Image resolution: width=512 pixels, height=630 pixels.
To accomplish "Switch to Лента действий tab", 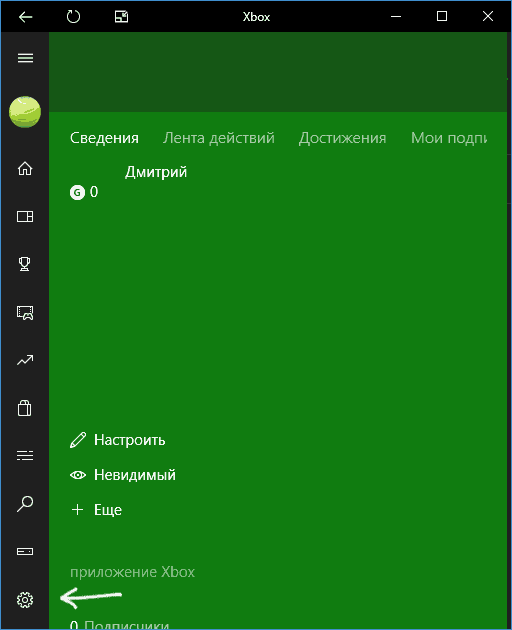I will coord(219,138).
